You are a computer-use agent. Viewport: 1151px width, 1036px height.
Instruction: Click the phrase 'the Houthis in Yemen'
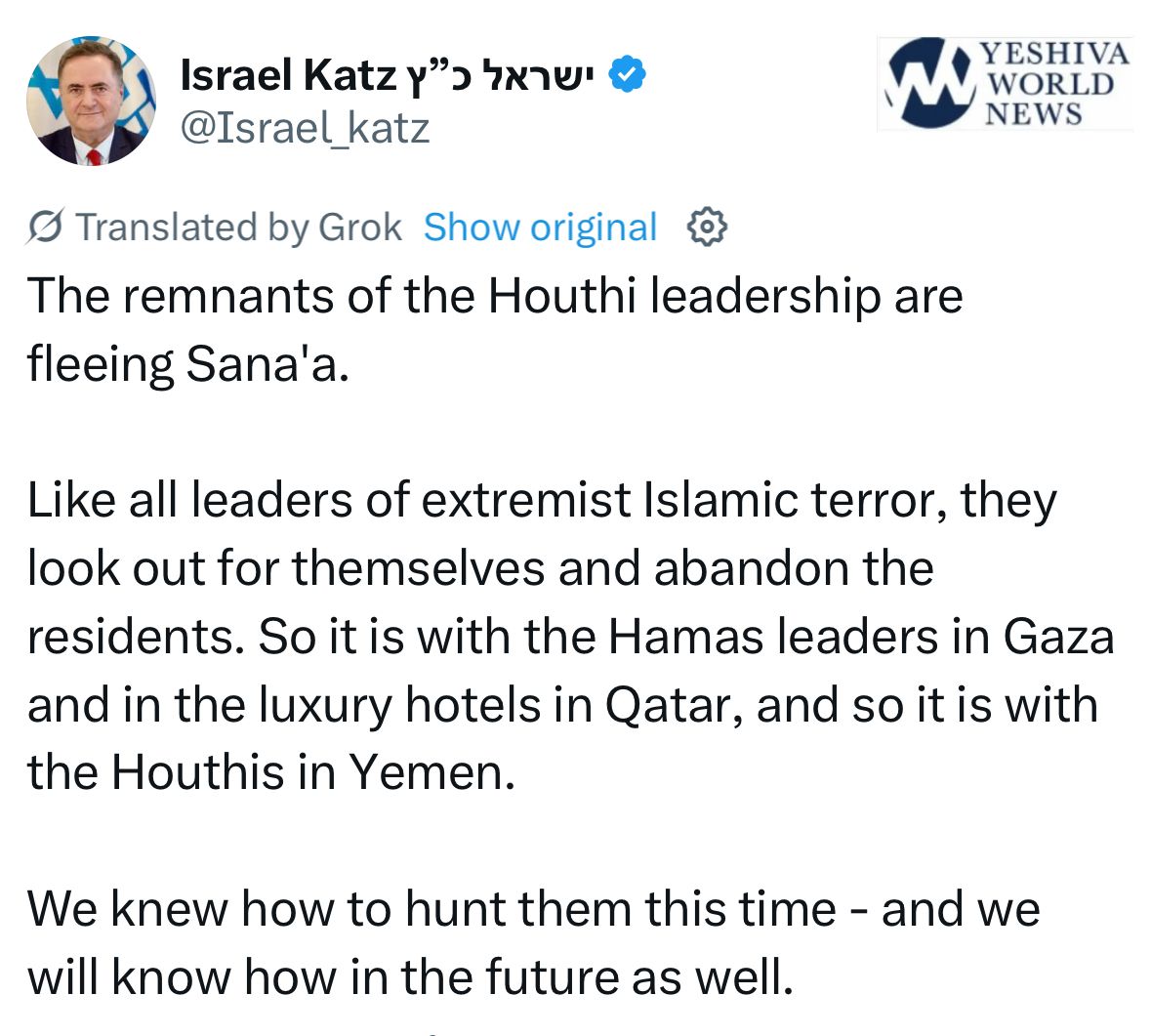click(269, 773)
